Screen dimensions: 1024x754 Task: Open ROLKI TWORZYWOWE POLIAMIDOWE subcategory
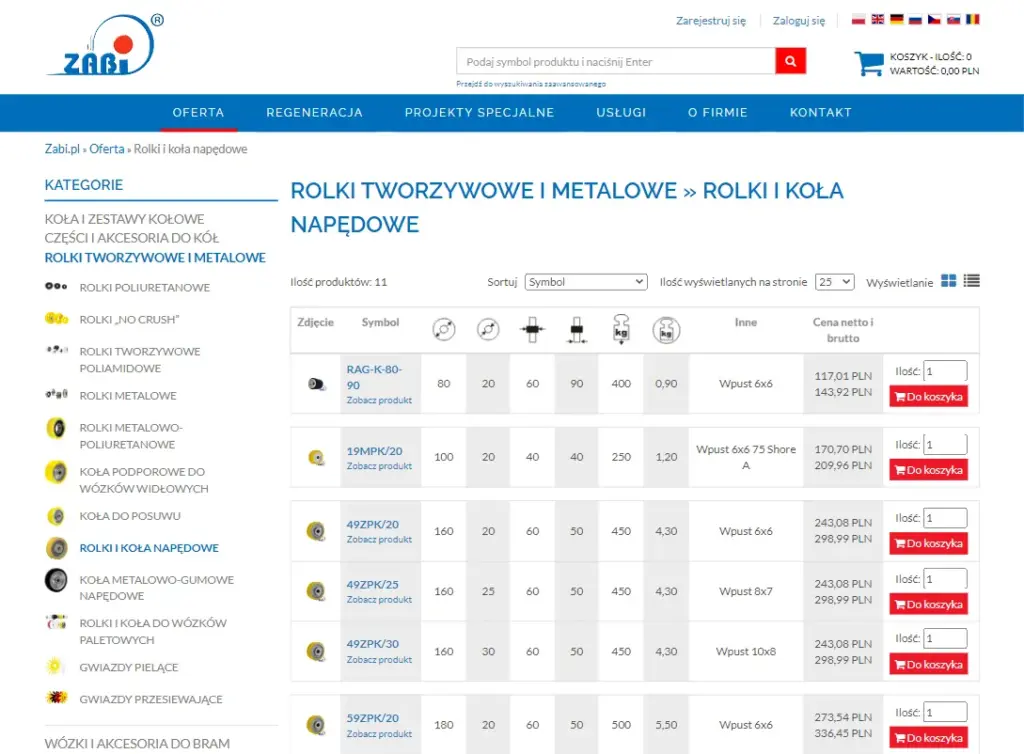(x=140, y=360)
